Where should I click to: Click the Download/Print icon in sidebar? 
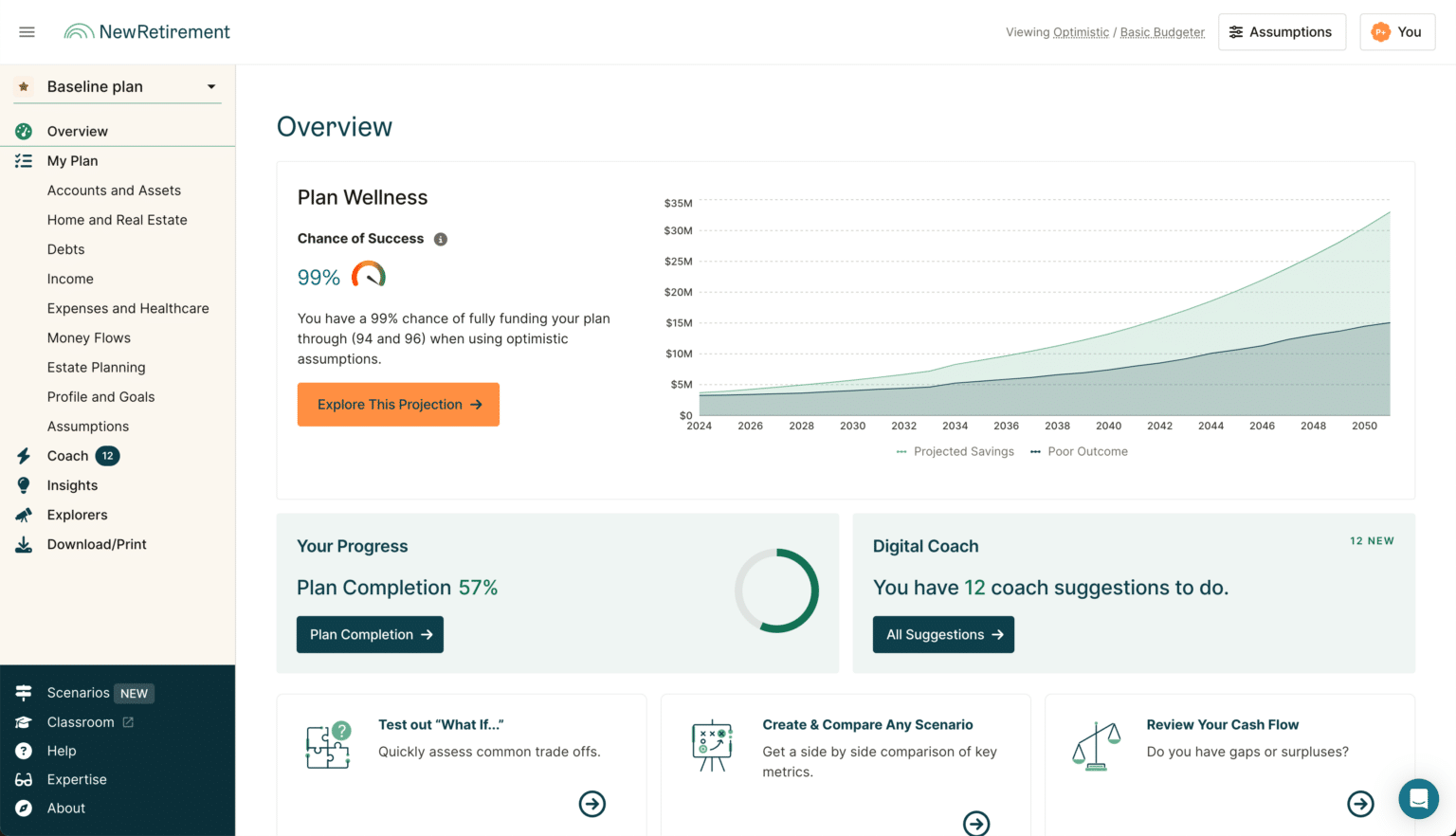[x=24, y=544]
